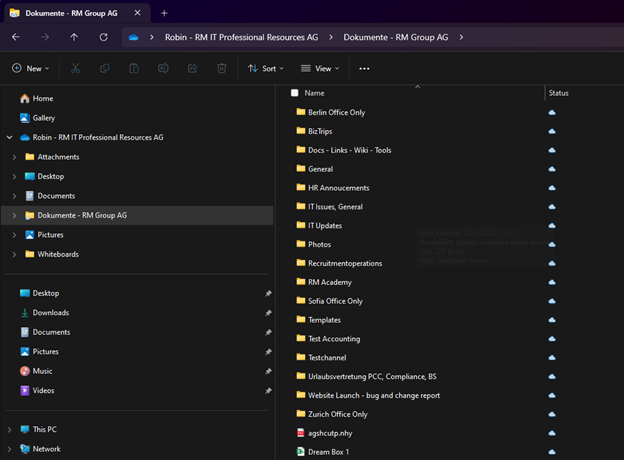624x460 pixels.
Task: Click the Delete trash icon
Action: coord(222,69)
